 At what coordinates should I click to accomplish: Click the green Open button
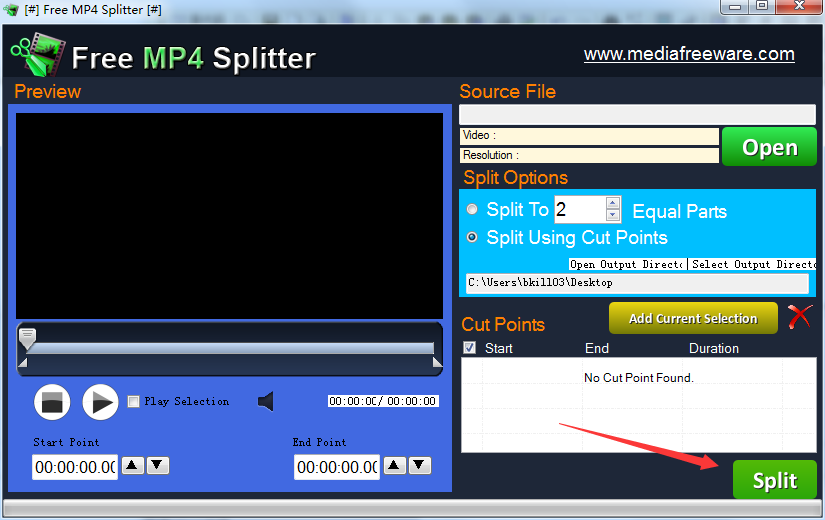coord(769,147)
